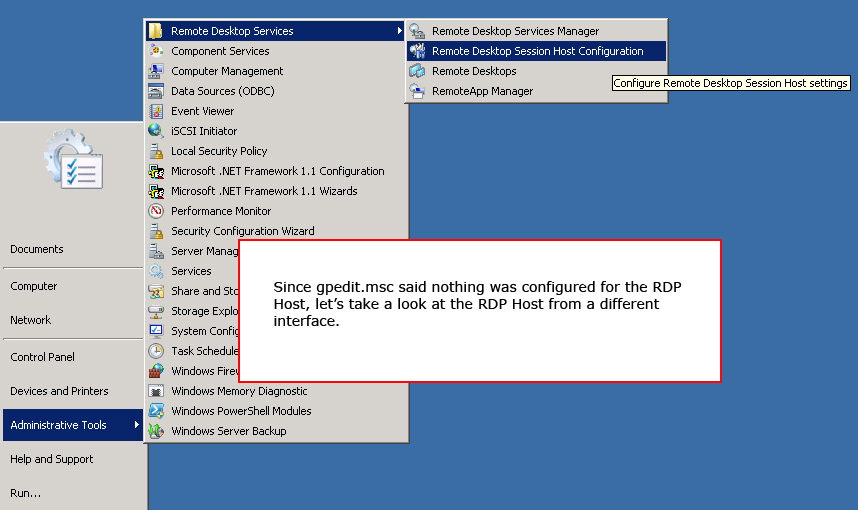The width and height of the screenshot is (858, 510).
Task: Open Microsoft .NET Framework 1.1 Wizards
Action: 276,191
